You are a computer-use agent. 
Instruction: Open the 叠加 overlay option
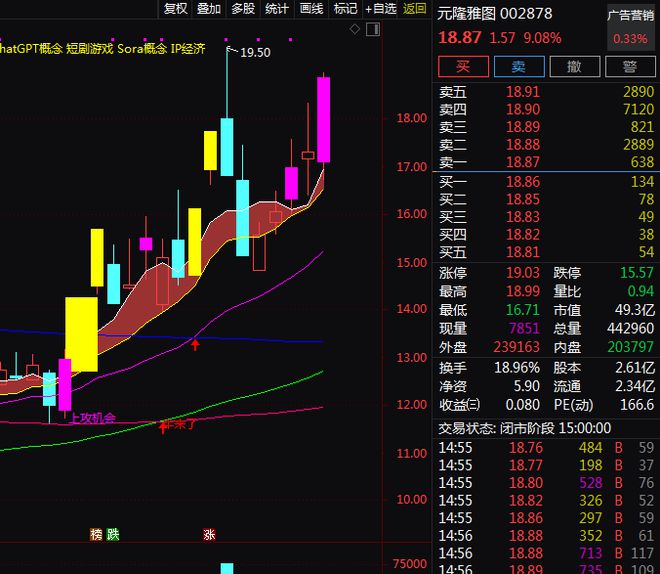click(209, 8)
